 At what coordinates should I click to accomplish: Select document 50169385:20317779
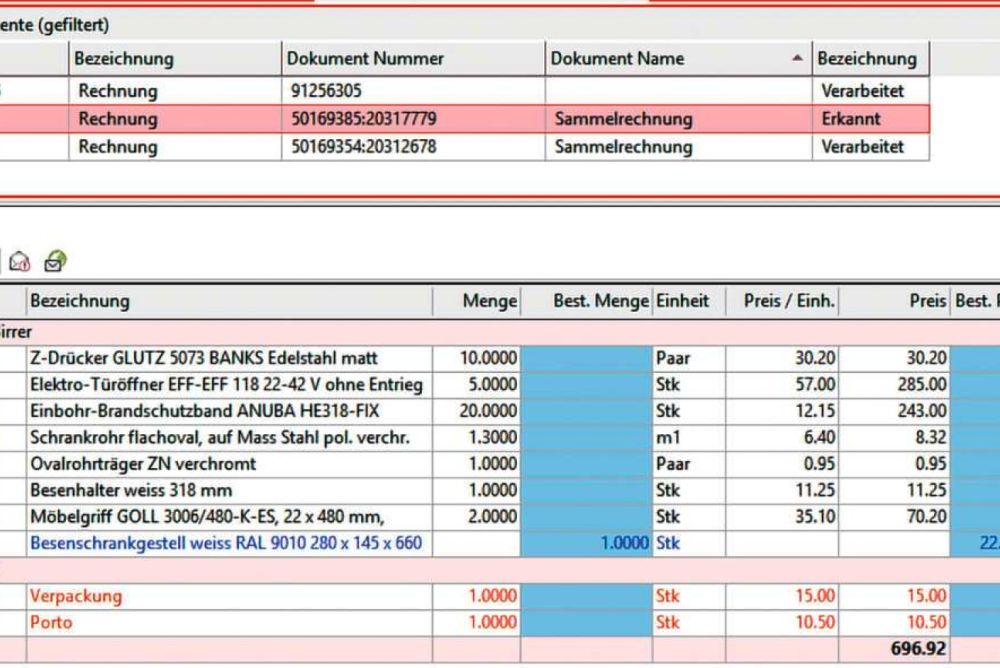coord(364,119)
